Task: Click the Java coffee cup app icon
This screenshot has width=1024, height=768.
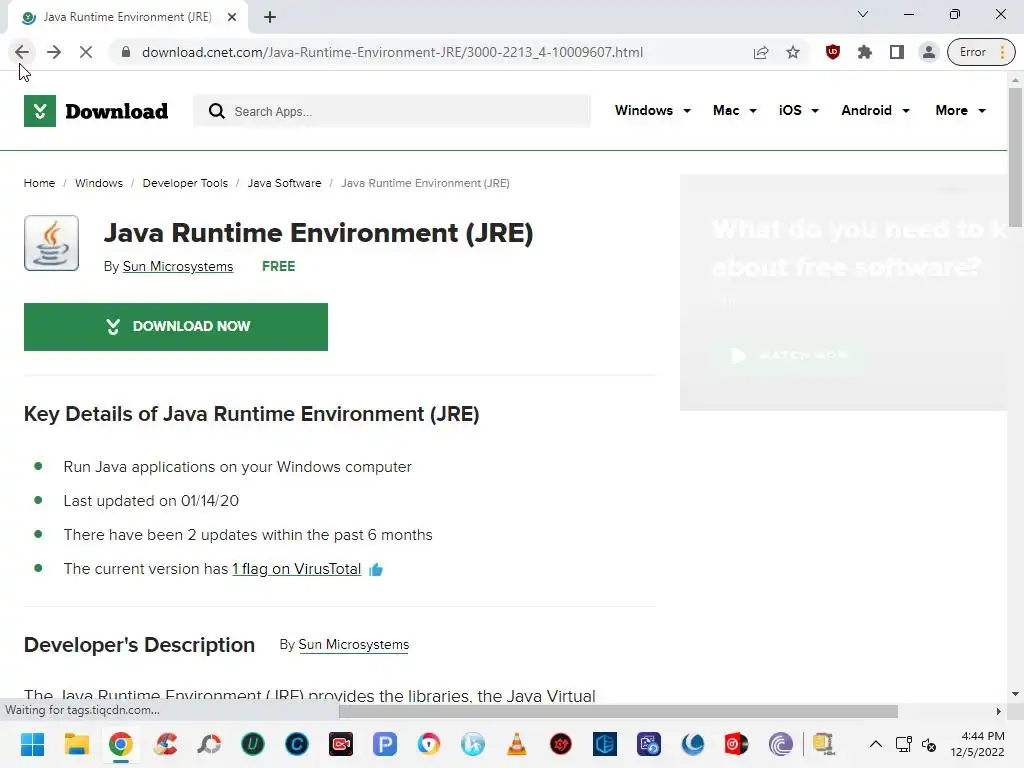Action: point(52,243)
